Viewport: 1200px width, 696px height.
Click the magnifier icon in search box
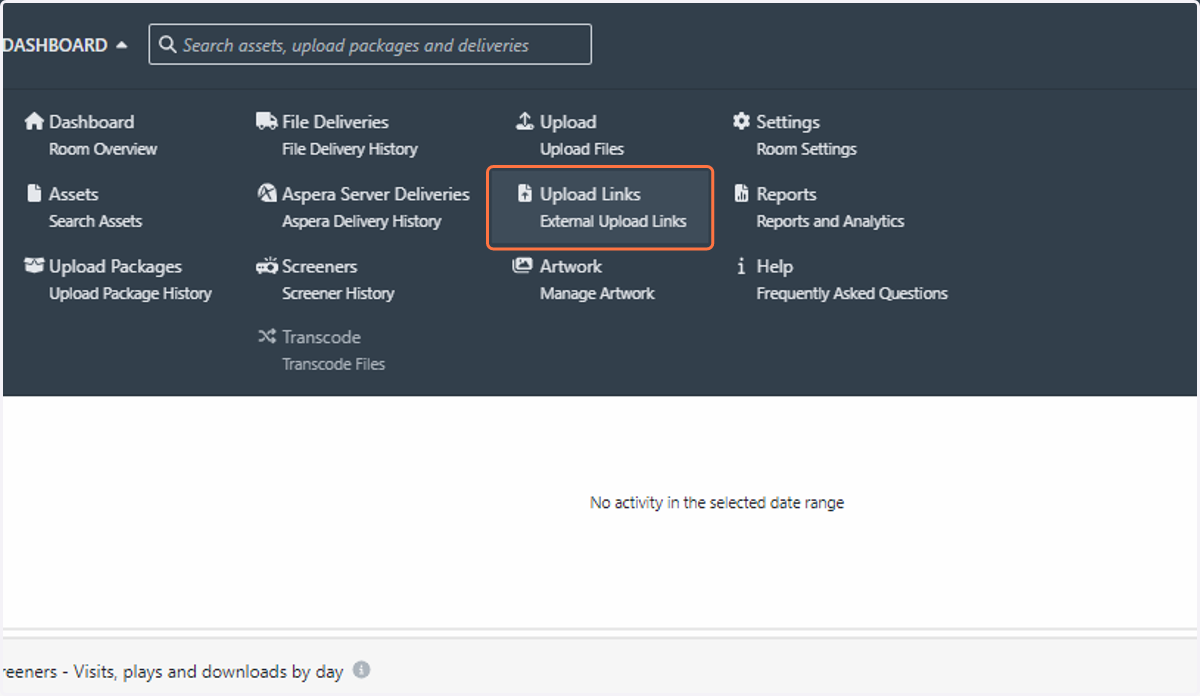pos(167,45)
